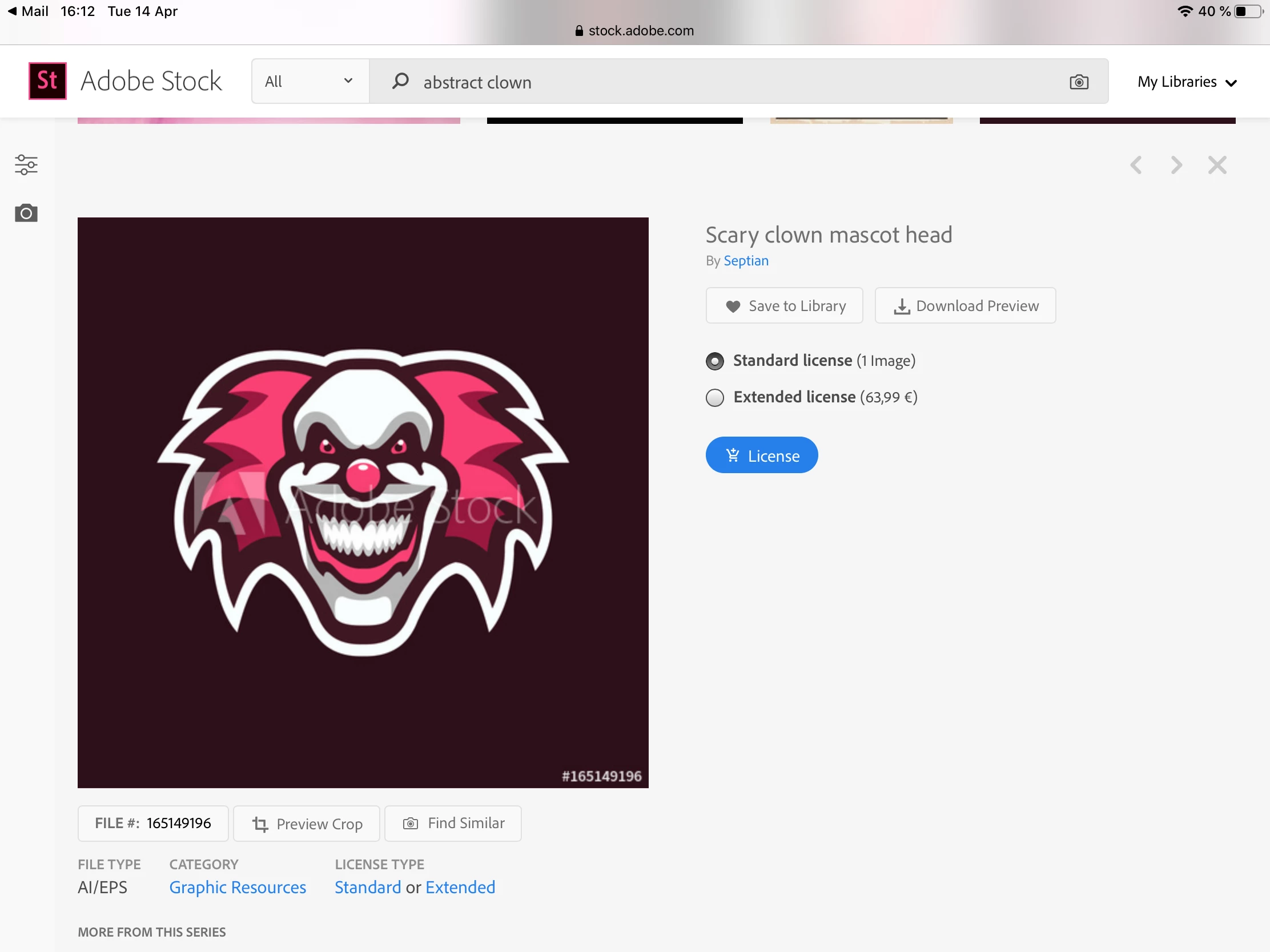Viewport: 1270px width, 952px height.
Task: Expand the My Libraries dropdown
Action: pos(1187,82)
